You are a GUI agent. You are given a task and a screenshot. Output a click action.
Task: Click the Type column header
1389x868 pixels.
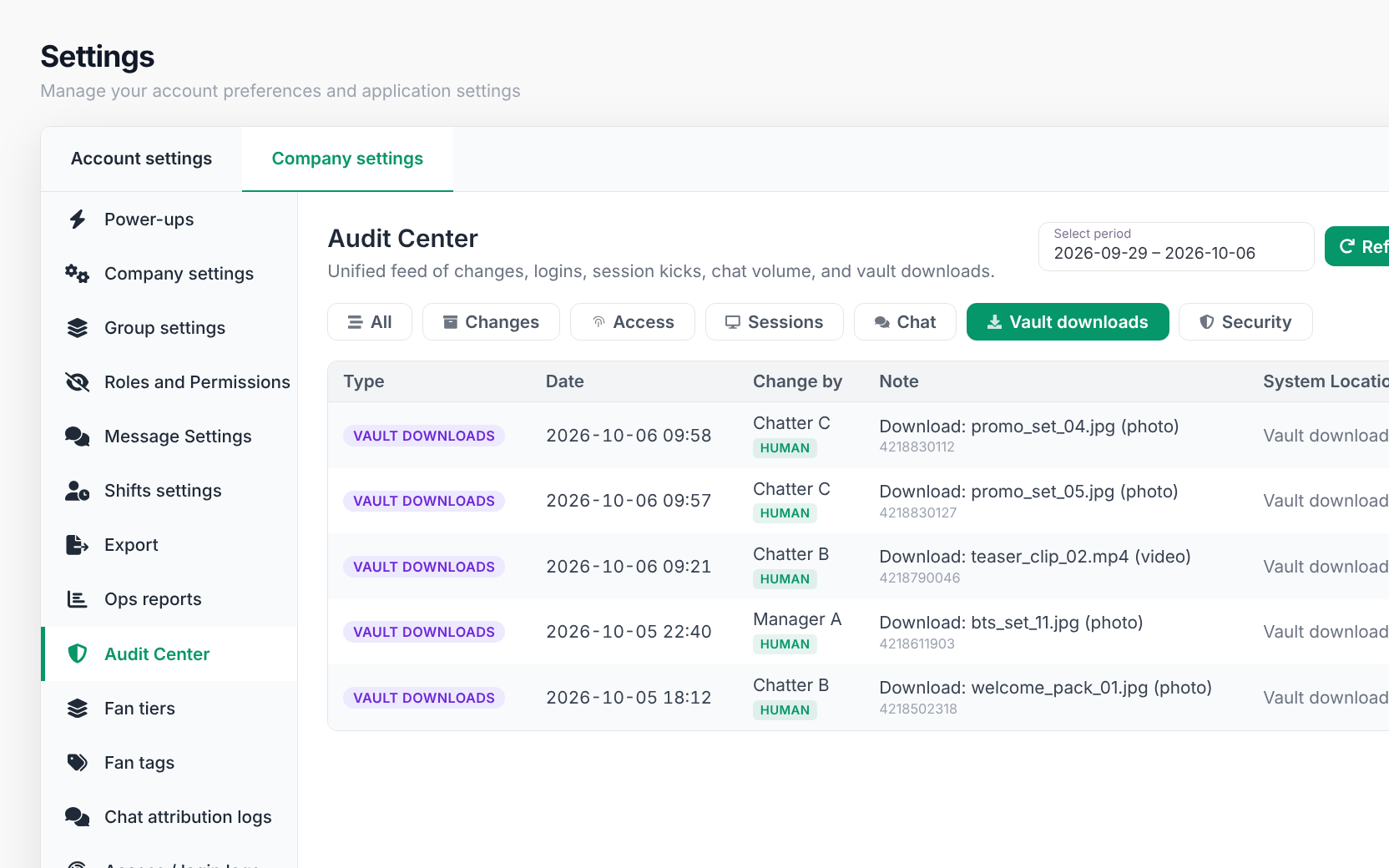pos(364,381)
